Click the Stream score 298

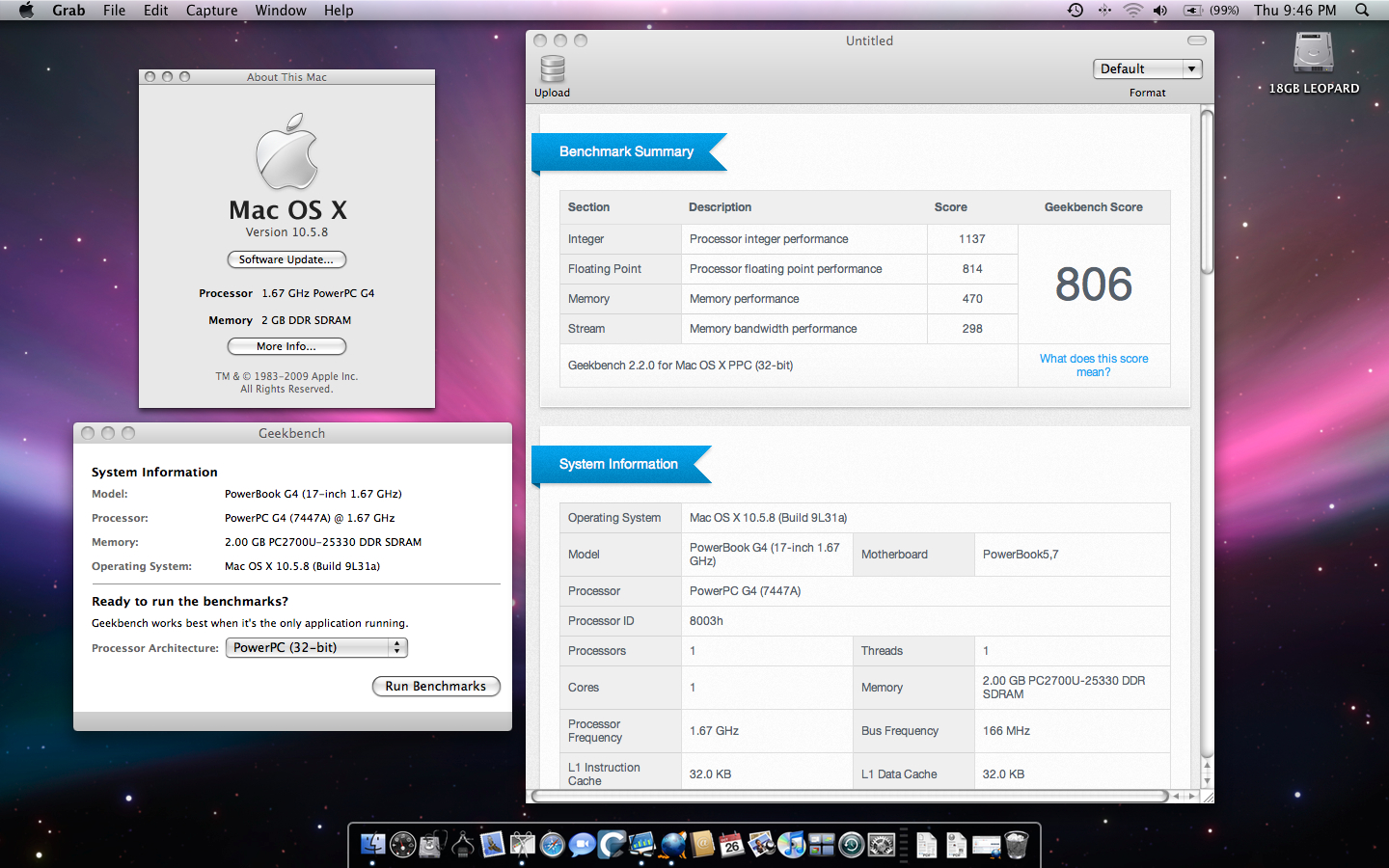[x=972, y=329]
